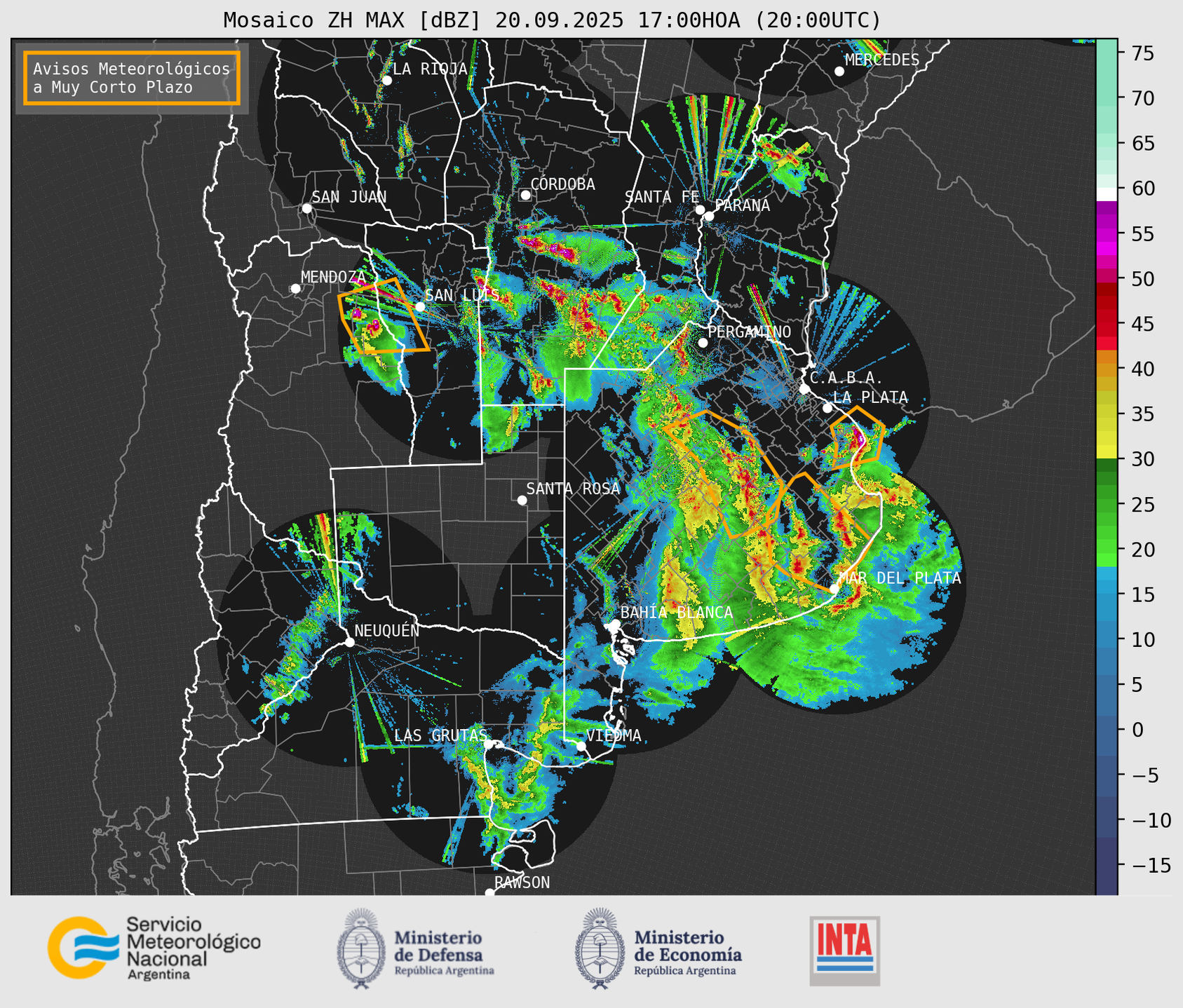
Task: Select the LA RIOJA city label
Action: [430, 69]
